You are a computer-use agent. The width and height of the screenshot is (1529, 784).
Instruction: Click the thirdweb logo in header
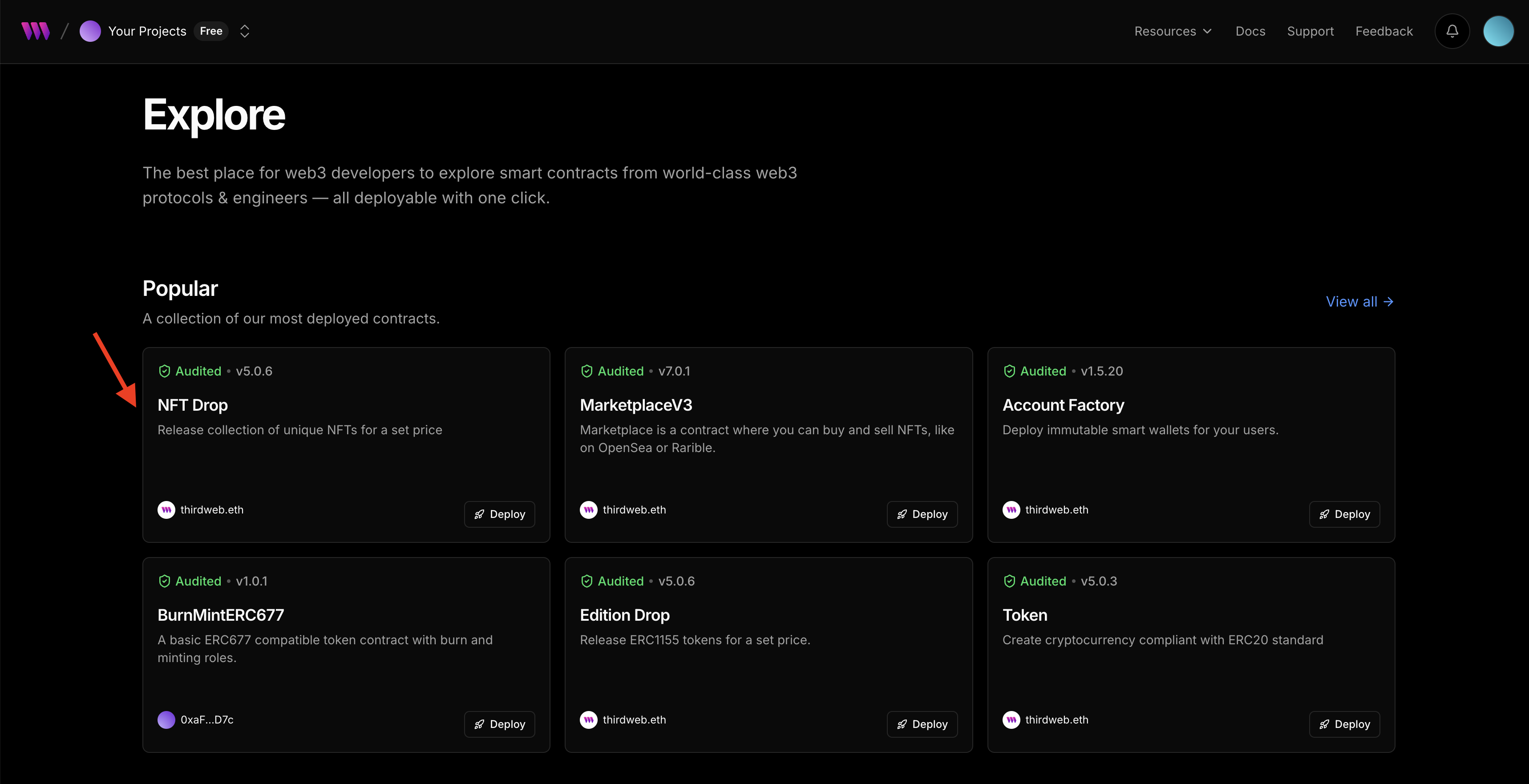click(36, 31)
